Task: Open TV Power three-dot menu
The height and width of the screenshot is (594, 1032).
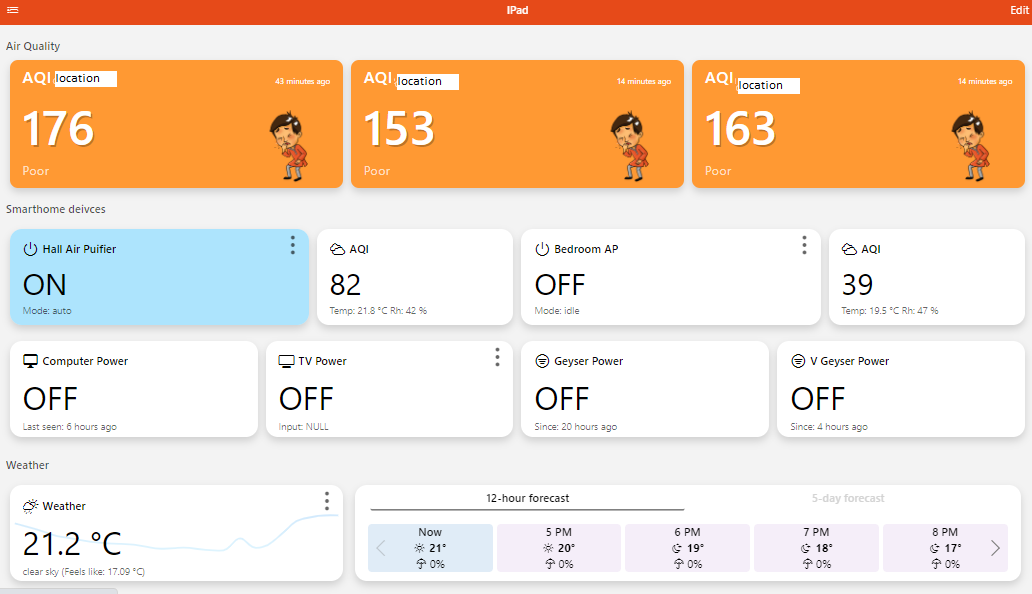Action: pos(497,357)
